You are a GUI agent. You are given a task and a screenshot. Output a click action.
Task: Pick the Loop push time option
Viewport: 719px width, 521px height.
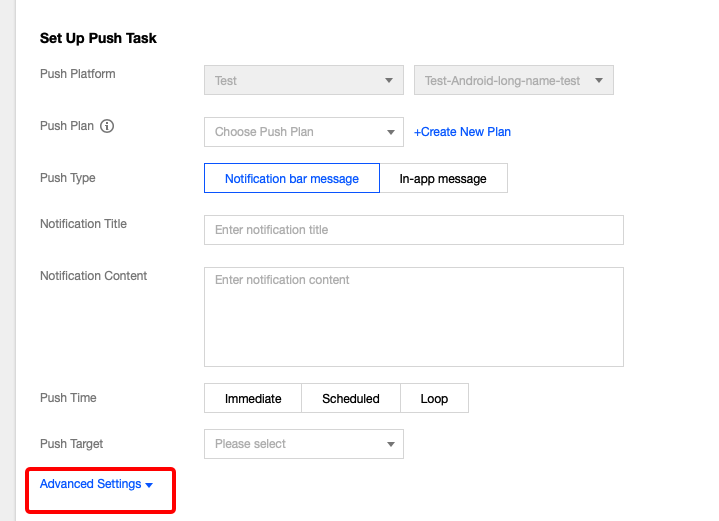pos(434,399)
